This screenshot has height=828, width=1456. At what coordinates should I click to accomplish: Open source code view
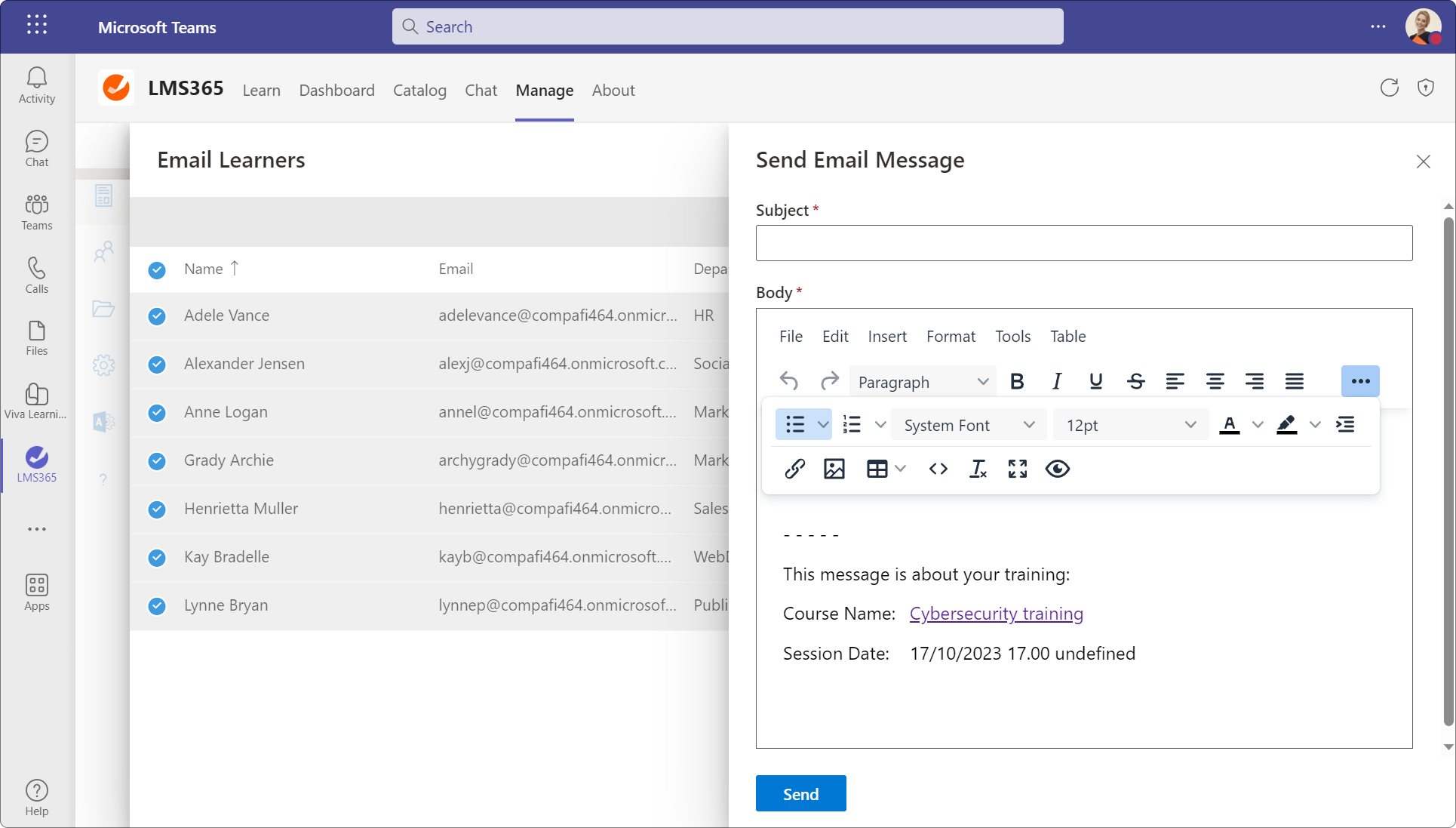point(938,469)
